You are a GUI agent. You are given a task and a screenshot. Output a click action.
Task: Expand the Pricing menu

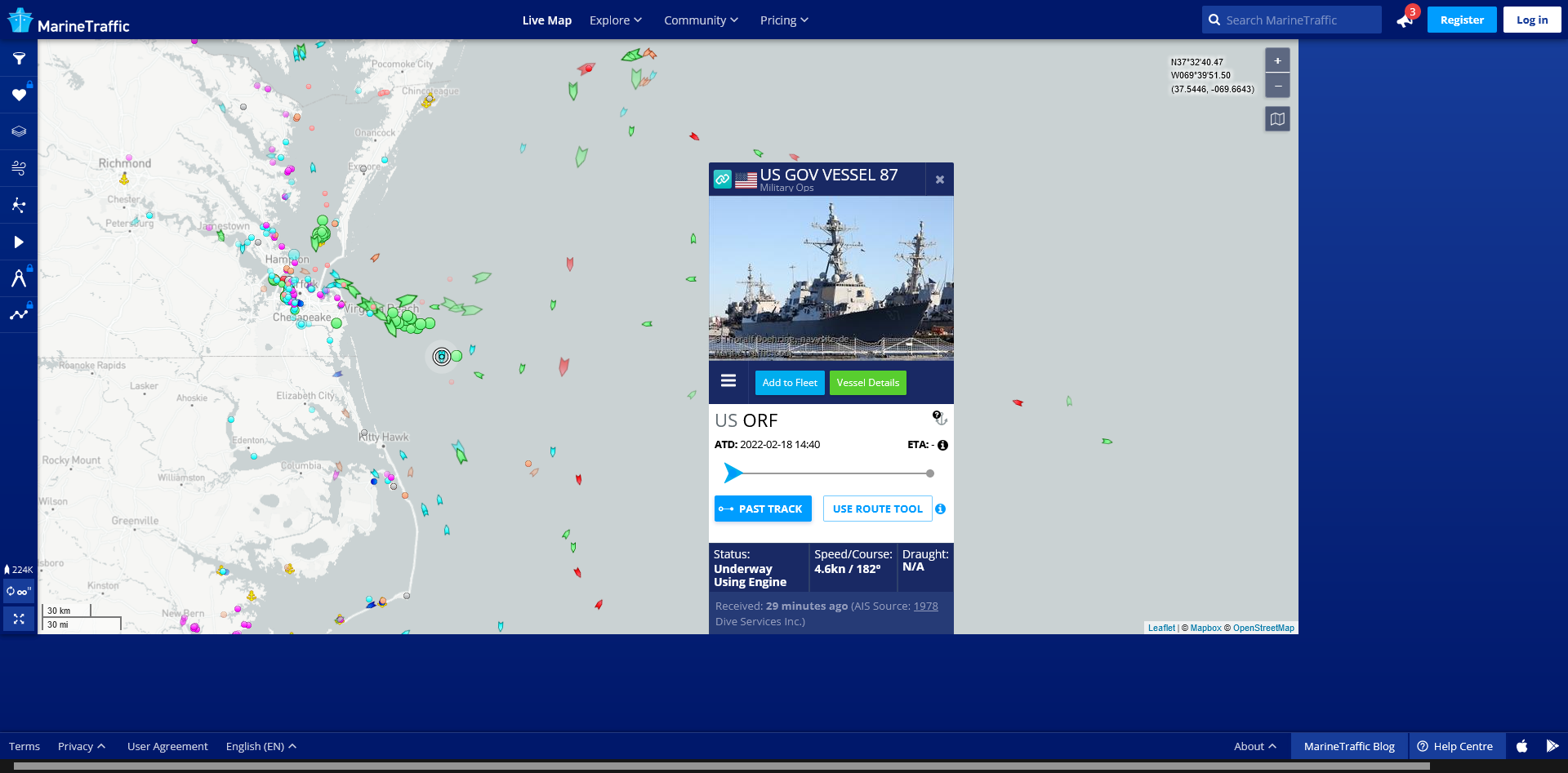click(784, 20)
